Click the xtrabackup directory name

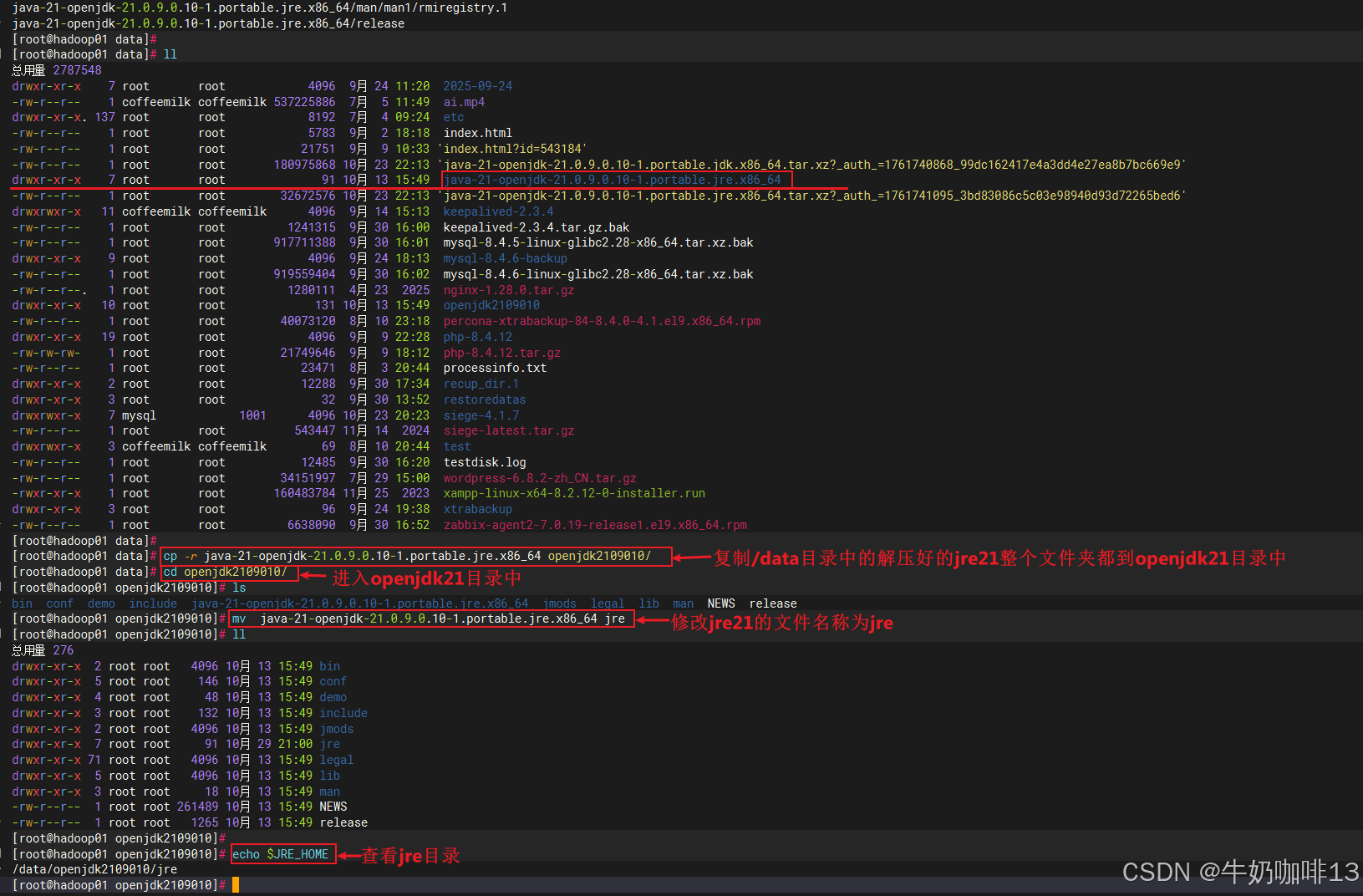pyautogui.click(x=477, y=509)
